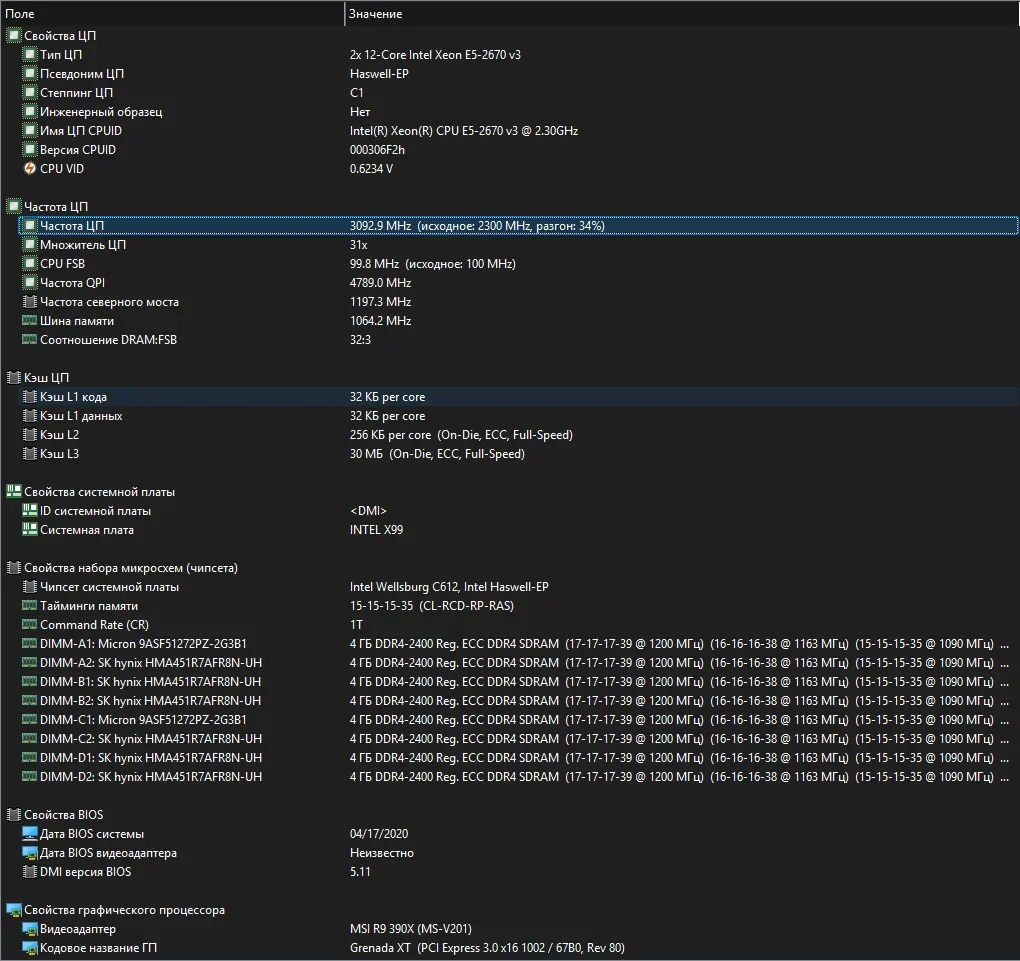Click the 30 МБ L3 cache value
The image size is (1020, 961).
[x=437, y=453]
